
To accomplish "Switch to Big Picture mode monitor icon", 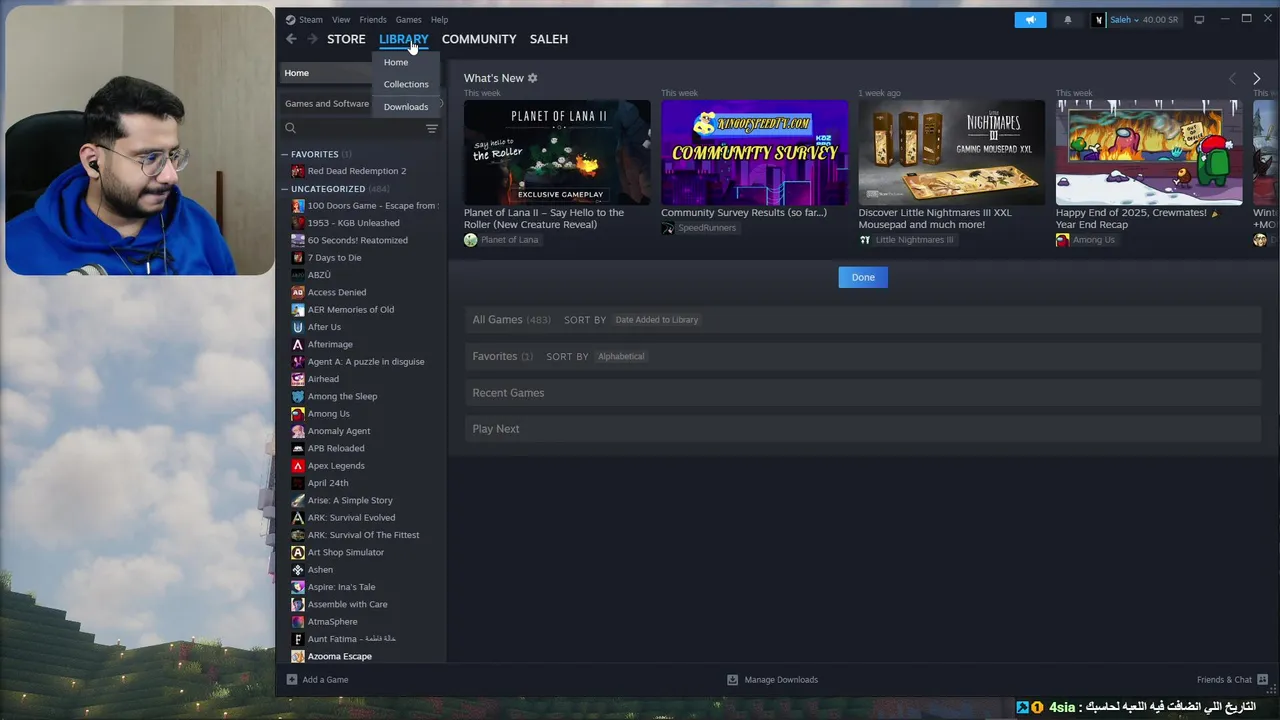I will click(x=1199, y=20).
